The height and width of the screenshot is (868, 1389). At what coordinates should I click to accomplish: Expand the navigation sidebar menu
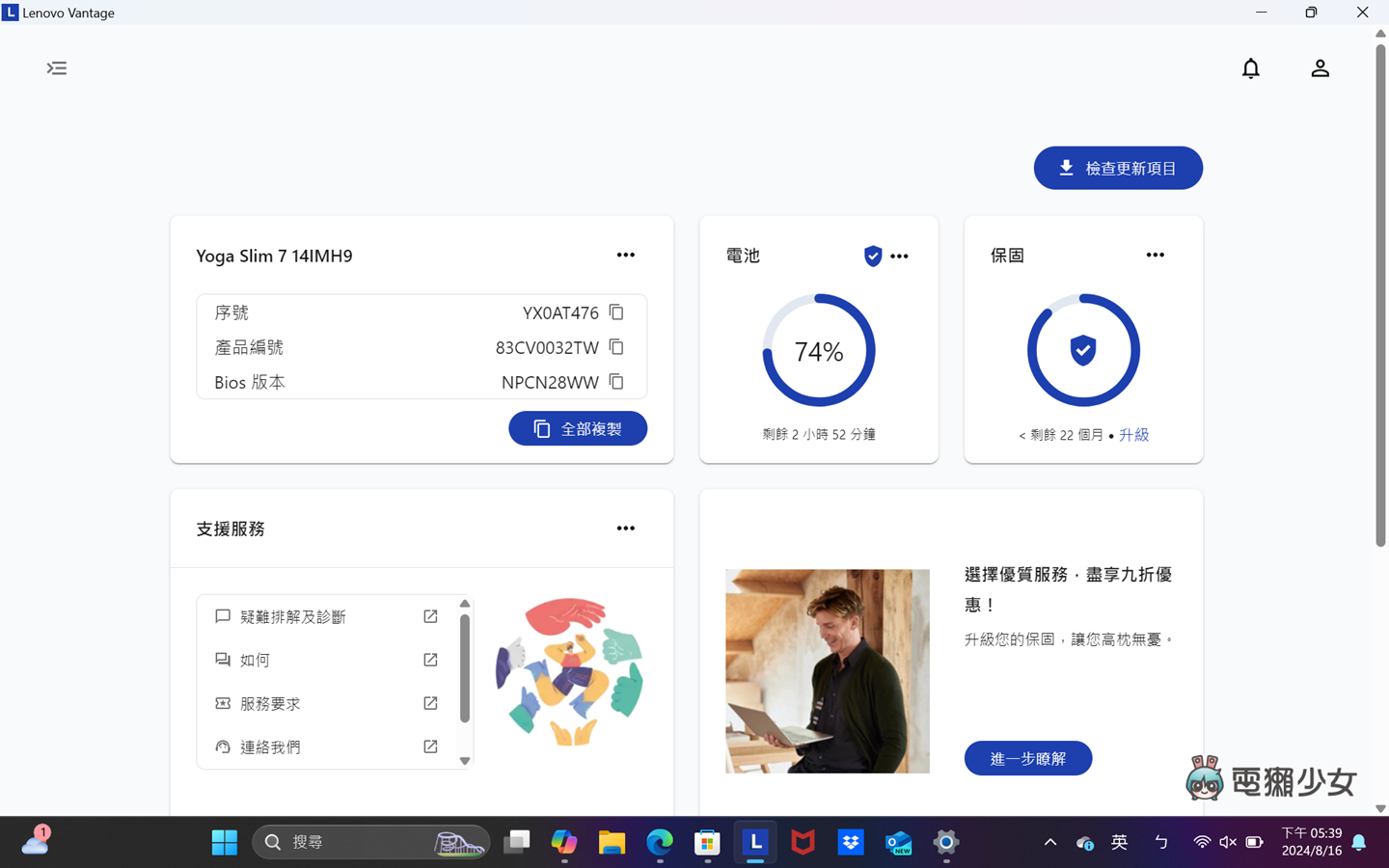(x=57, y=68)
